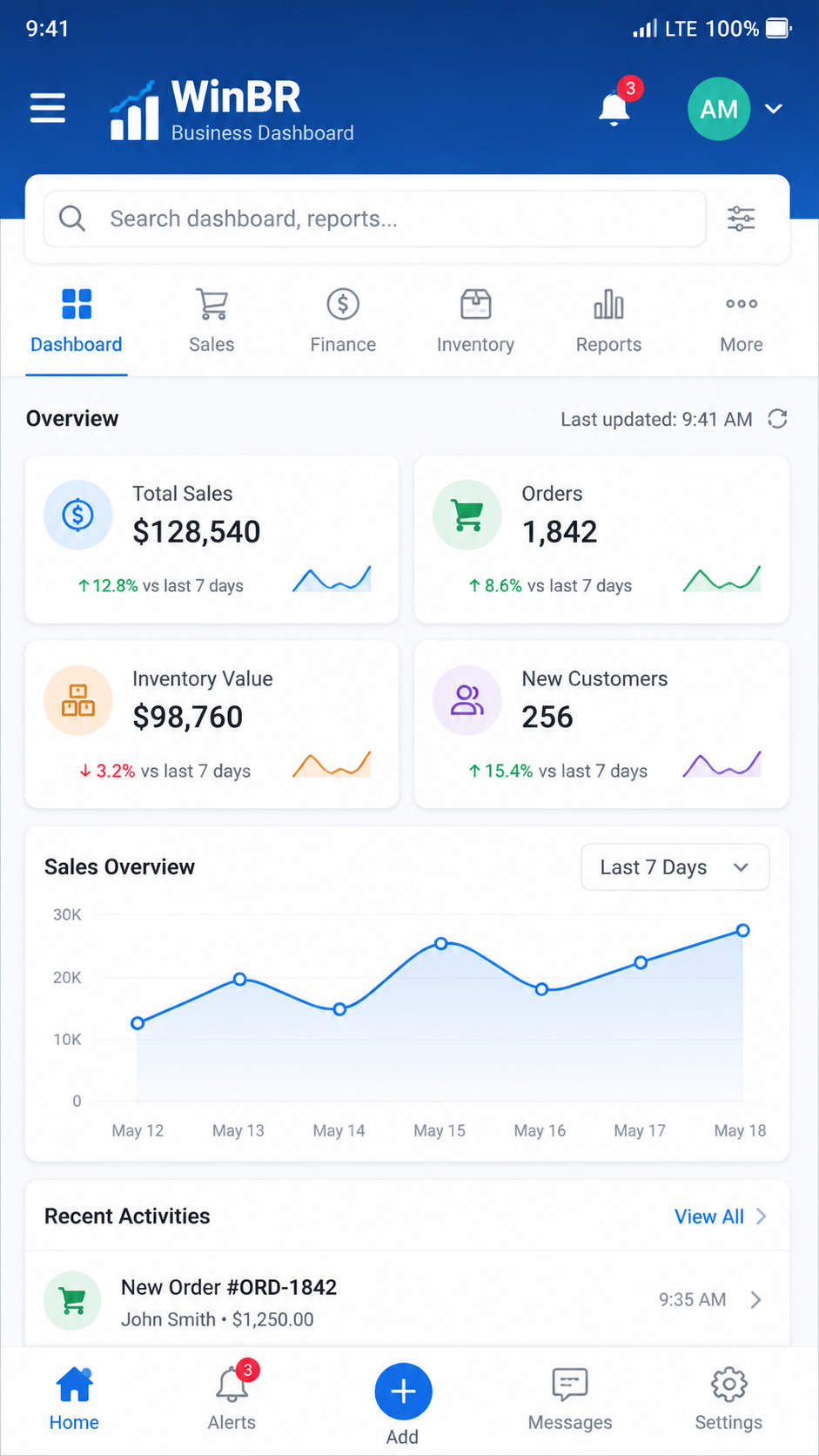Screen dimensions: 819x1456
Task: Open Messages from the bottom bar
Action: [x=570, y=1399]
